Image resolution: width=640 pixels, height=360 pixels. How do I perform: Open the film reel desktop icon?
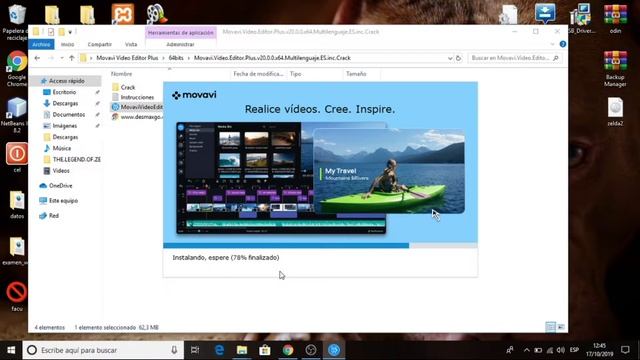[x=157, y=13]
